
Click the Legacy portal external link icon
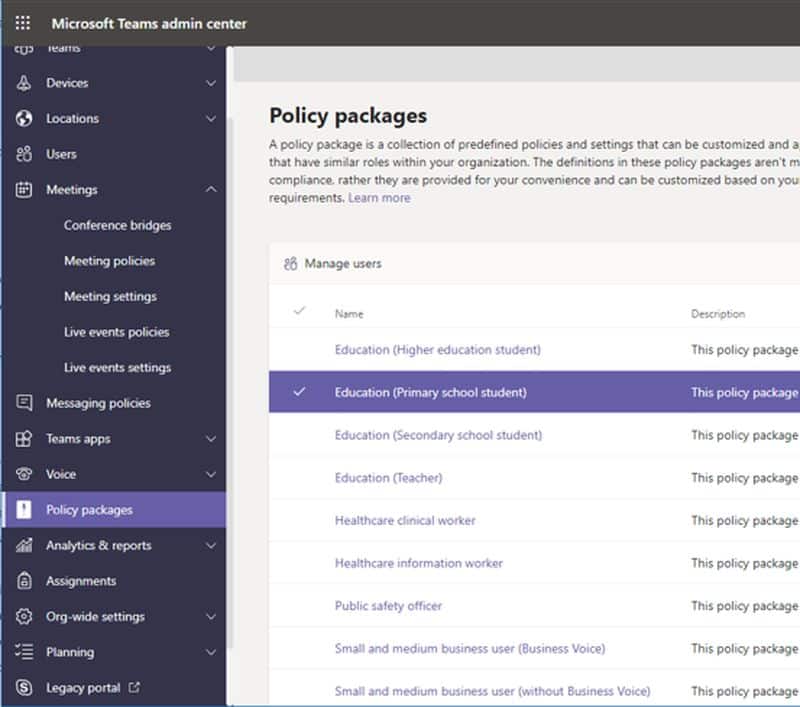click(134, 688)
